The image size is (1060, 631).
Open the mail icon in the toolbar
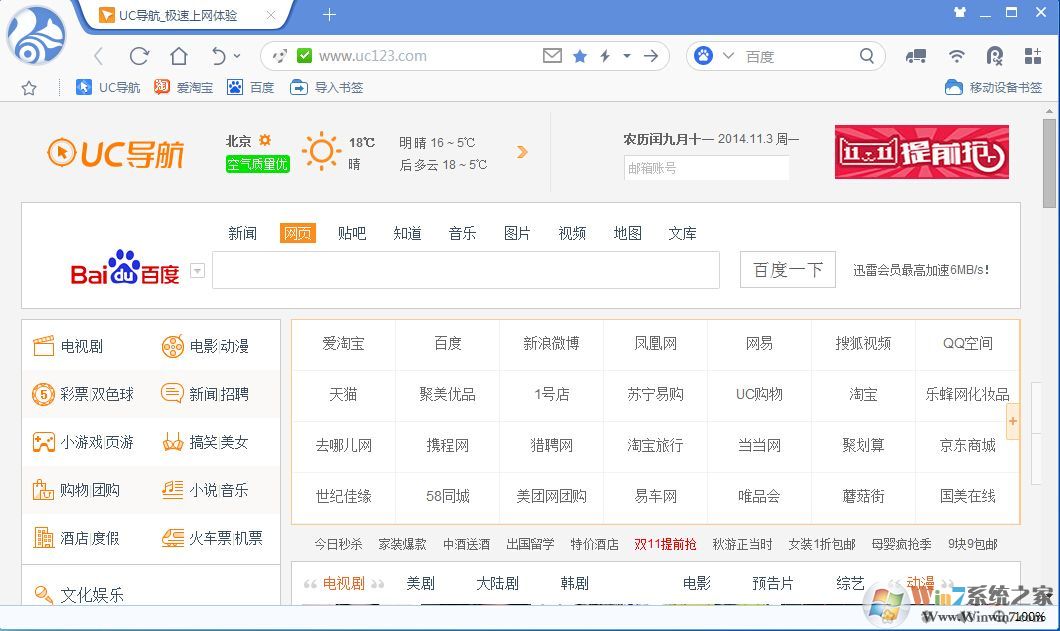[x=551, y=56]
